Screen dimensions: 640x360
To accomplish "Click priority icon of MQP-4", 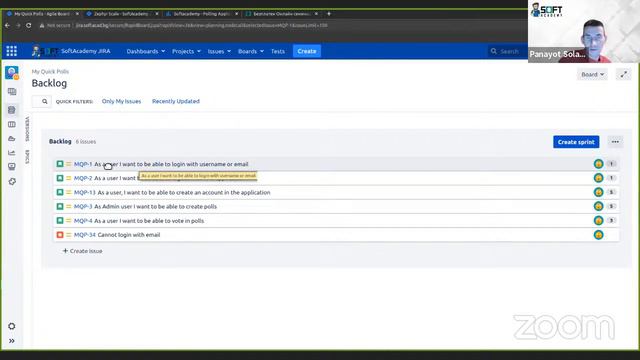I will click(69, 221).
